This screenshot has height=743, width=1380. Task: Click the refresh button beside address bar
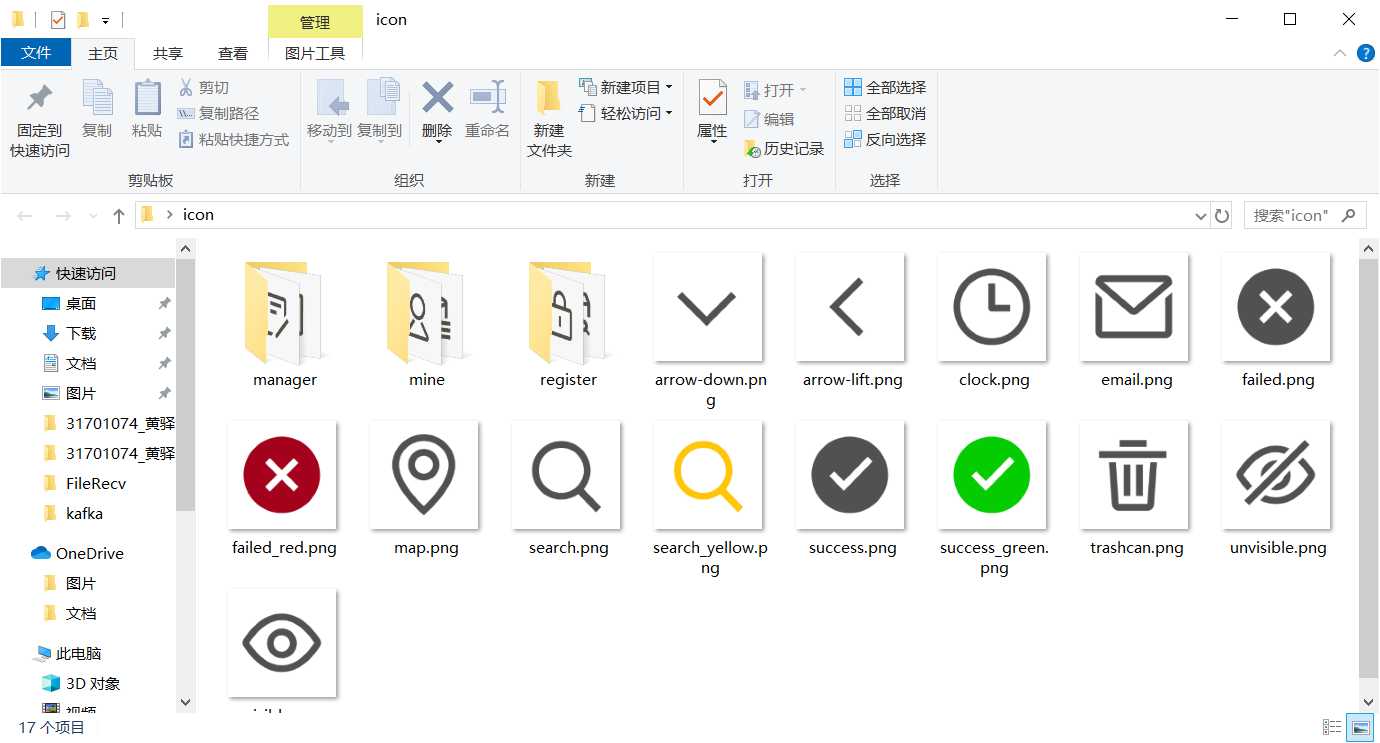coord(1221,215)
